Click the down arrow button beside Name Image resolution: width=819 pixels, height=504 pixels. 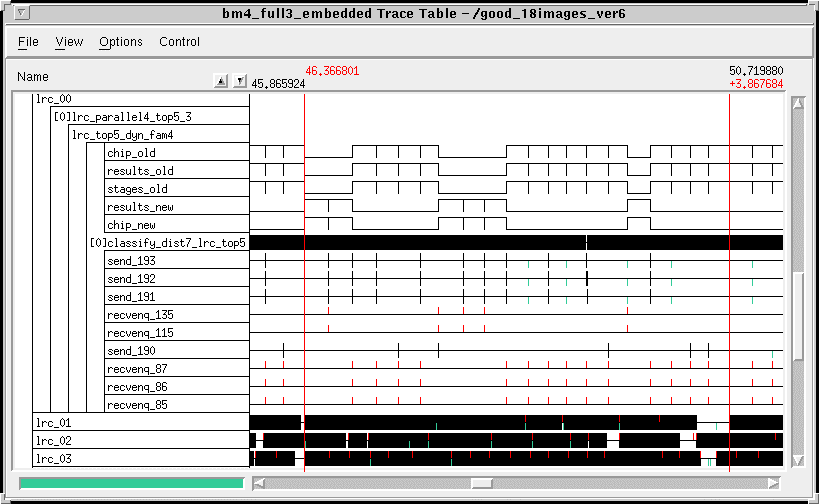[239, 81]
